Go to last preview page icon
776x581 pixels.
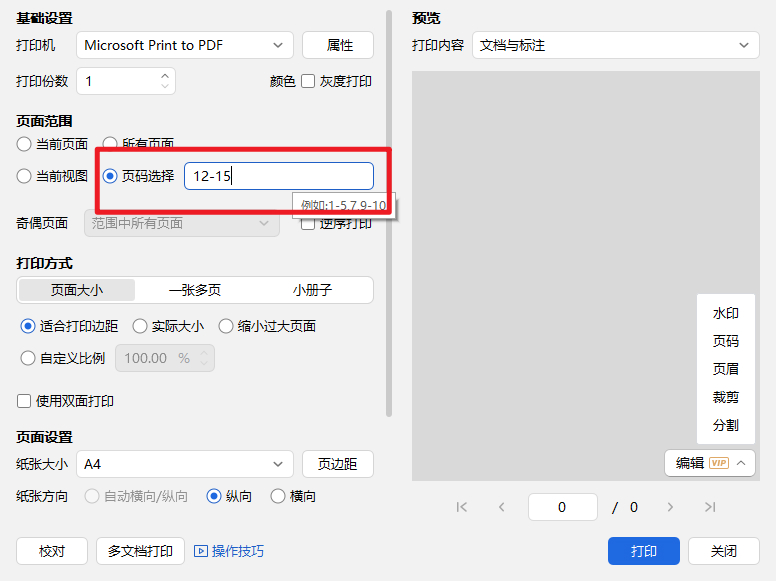click(710, 507)
